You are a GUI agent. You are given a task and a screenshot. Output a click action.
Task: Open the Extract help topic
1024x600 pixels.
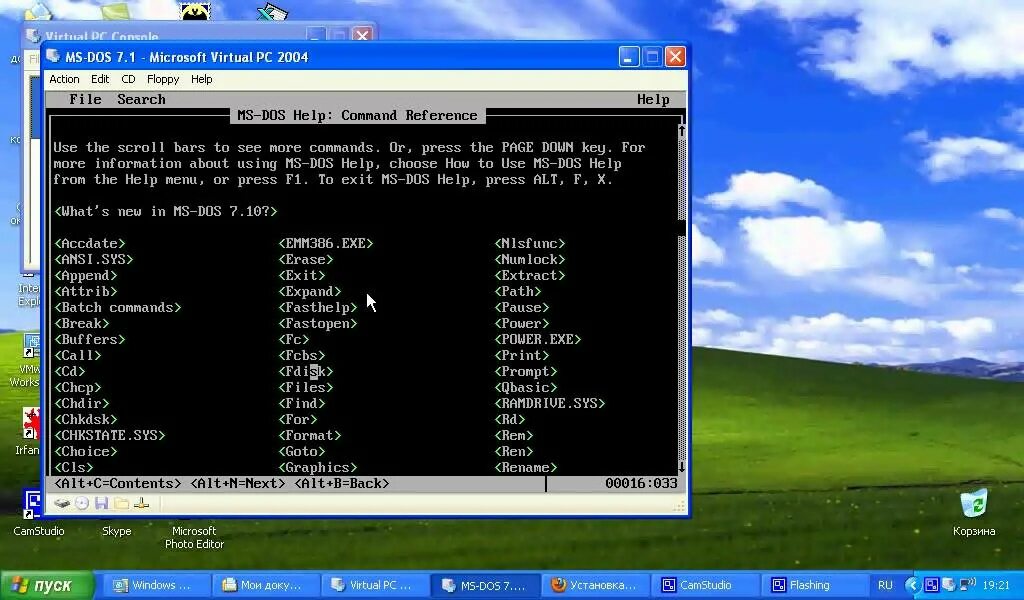(530, 275)
